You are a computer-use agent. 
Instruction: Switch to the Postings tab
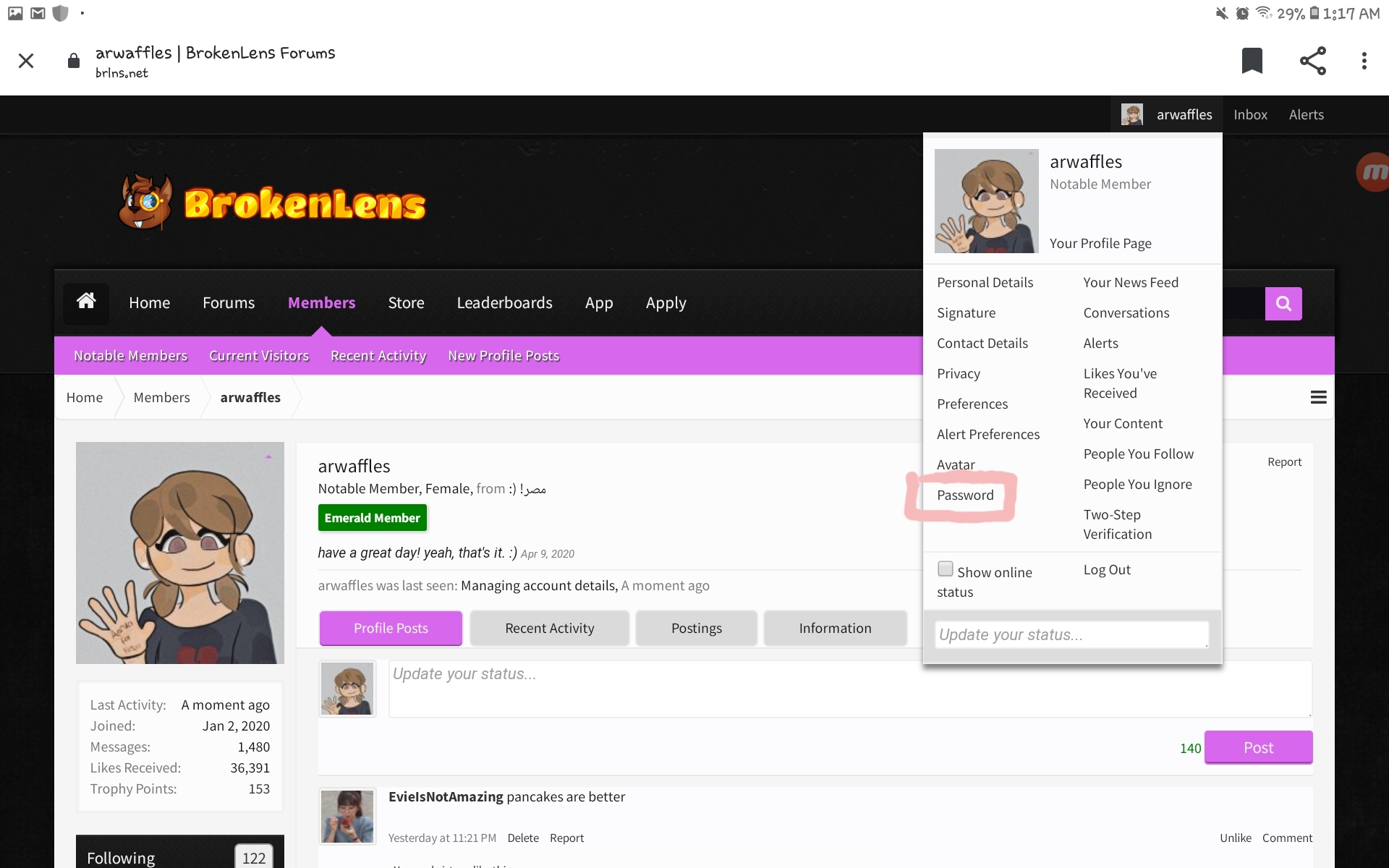point(696,628)
